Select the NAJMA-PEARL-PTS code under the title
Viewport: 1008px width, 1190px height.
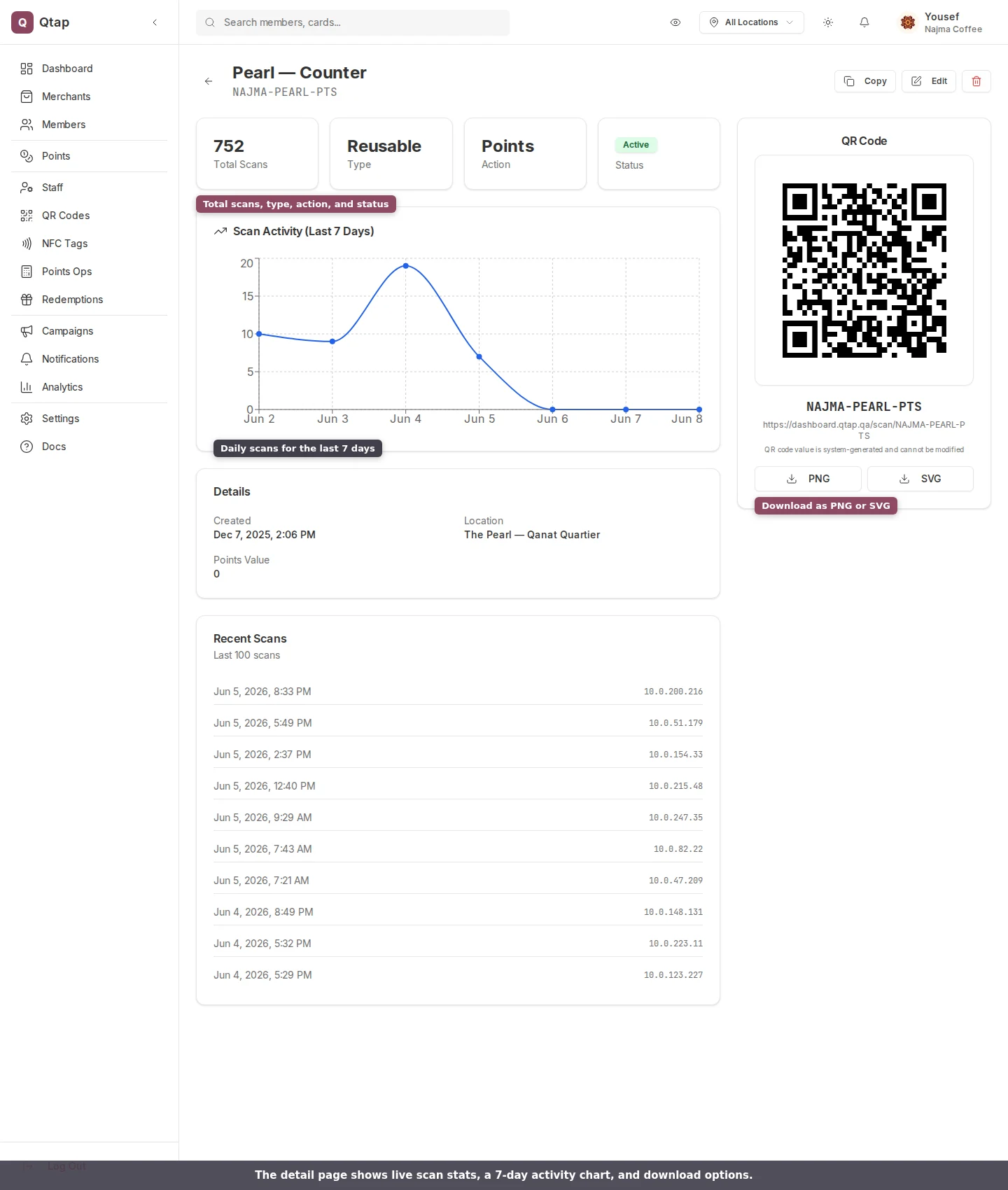[x=285, y=92]
